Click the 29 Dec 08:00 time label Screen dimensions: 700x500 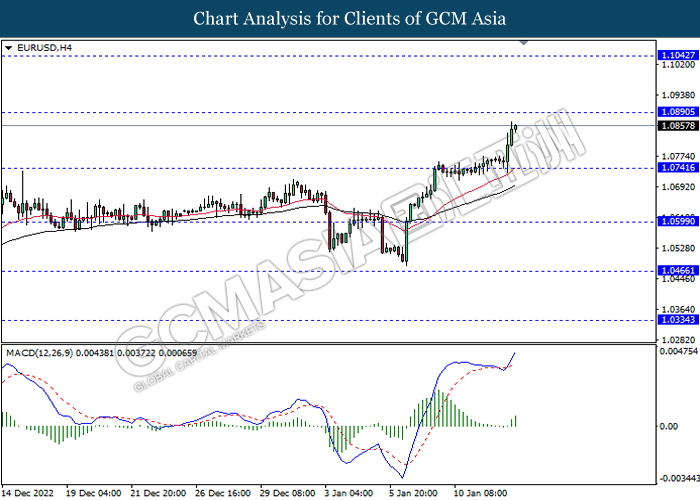point(288,493)
